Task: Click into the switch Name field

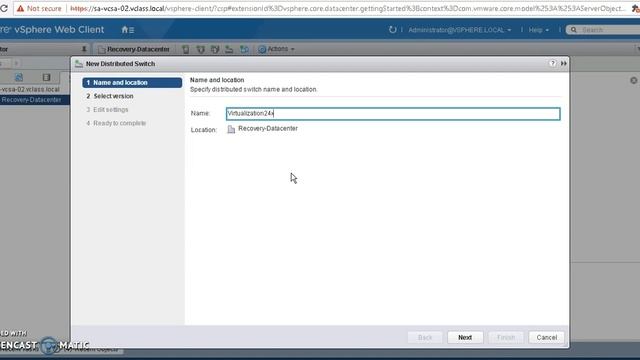Action: [393, 114]
